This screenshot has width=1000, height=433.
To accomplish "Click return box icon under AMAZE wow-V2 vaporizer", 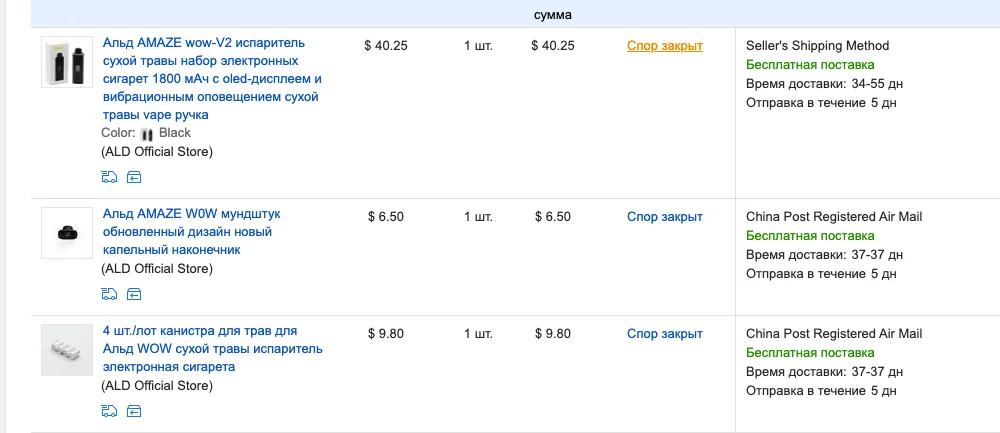I will [134, 178].
